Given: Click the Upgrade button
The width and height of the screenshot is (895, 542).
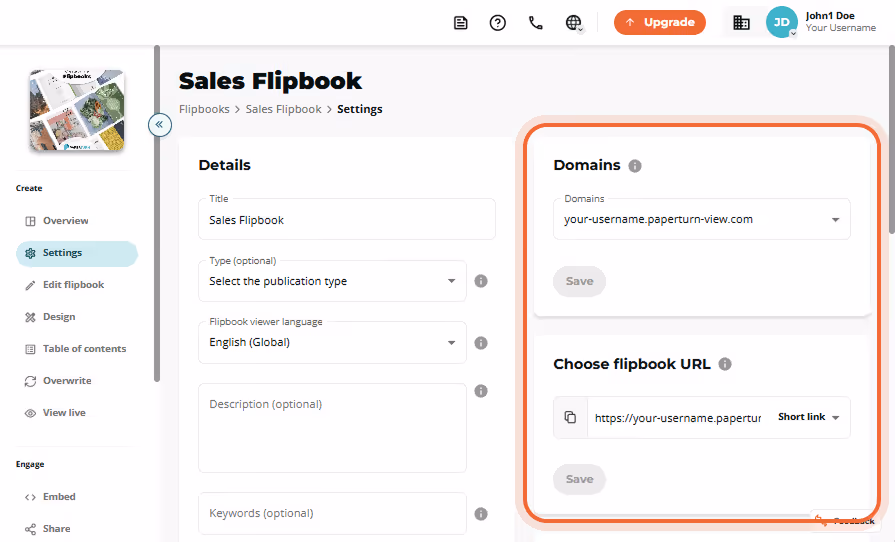Looking at the screenshot, I should [660, 22].
